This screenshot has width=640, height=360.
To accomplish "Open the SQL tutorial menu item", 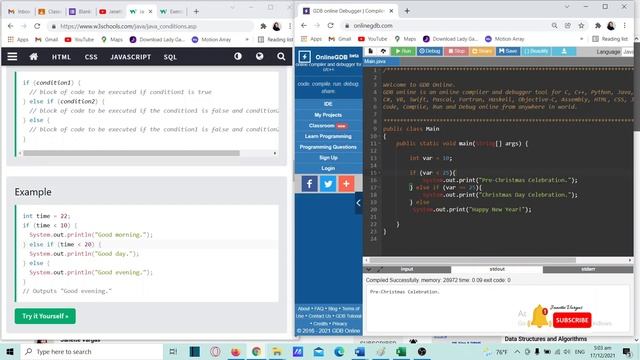I will click(170, 57).
